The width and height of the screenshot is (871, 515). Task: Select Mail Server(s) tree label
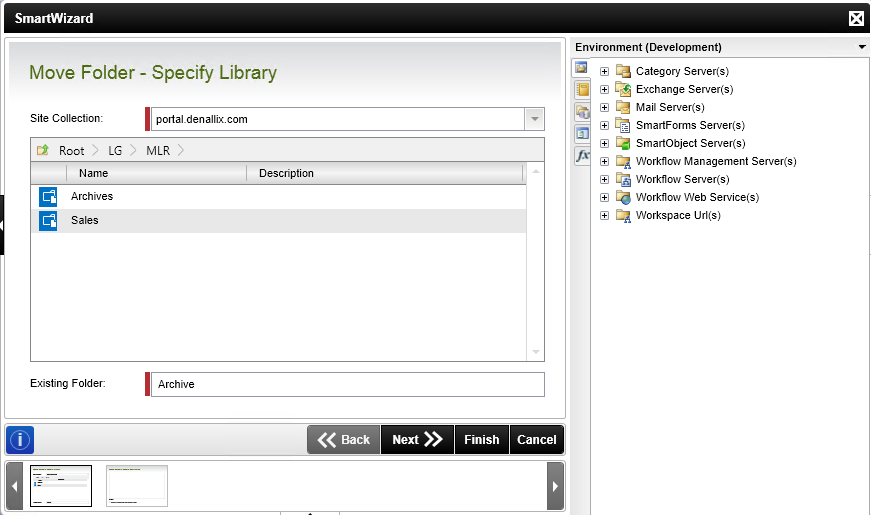point(670,107)
